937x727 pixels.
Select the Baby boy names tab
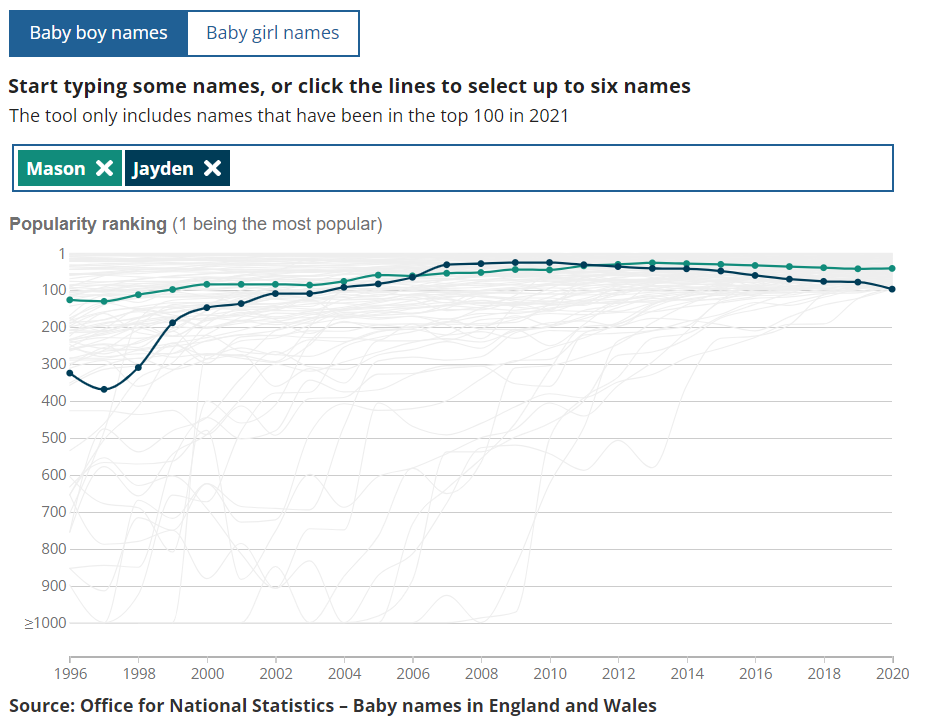[98, 33]
